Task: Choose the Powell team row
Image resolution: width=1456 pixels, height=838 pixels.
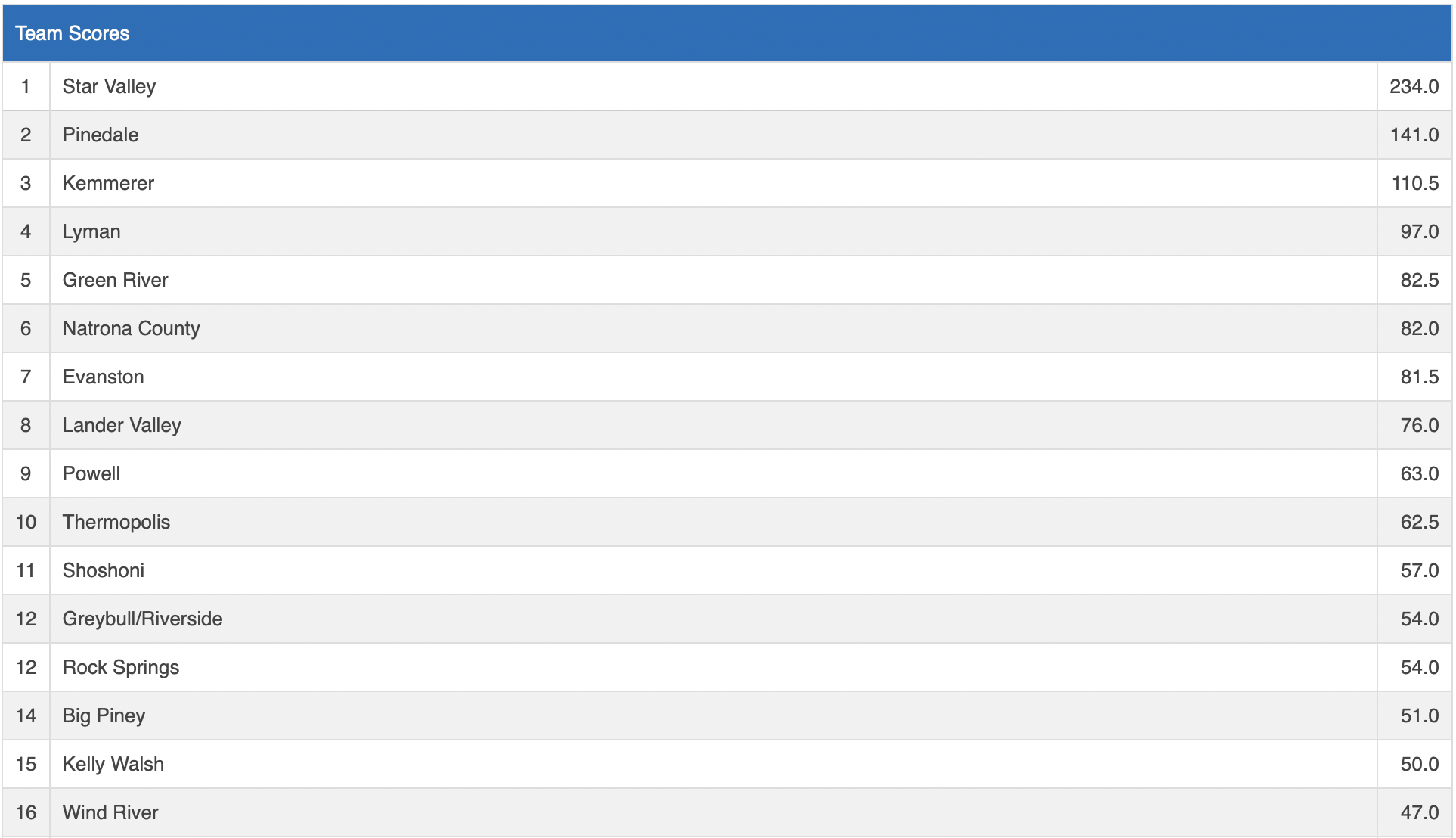Action: [91, 473]
